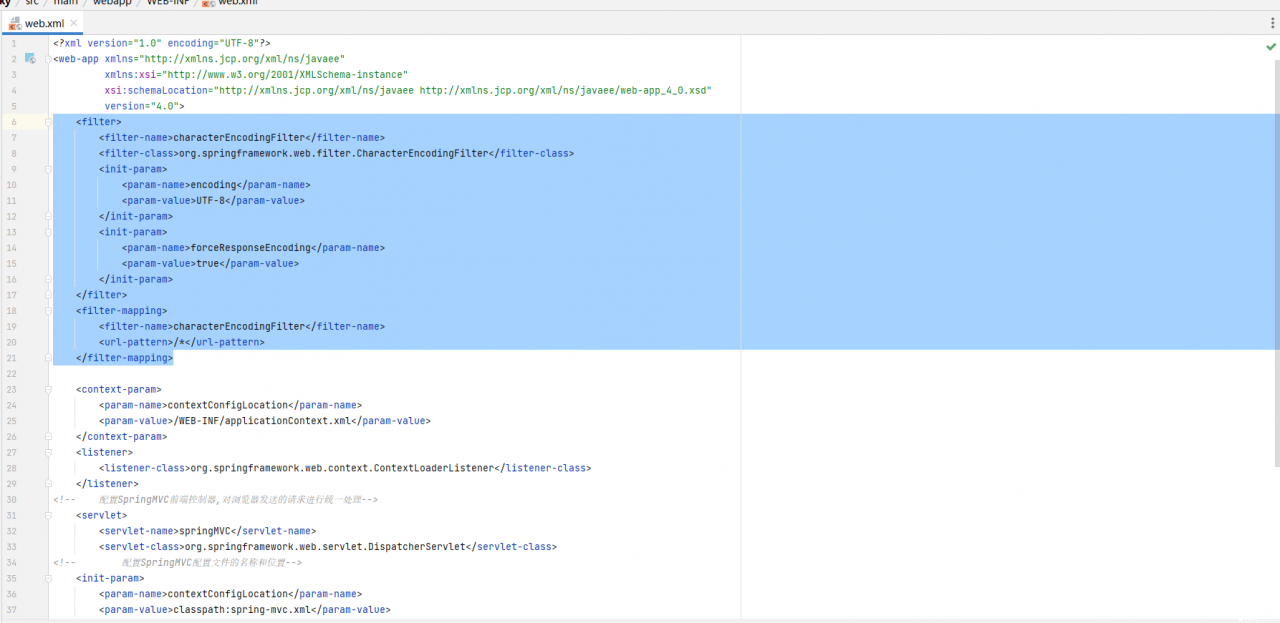Collapse the web-app element fold on line 2
Image resolution: width=1280 pixels, height=623 pixels.
[49, 59]
